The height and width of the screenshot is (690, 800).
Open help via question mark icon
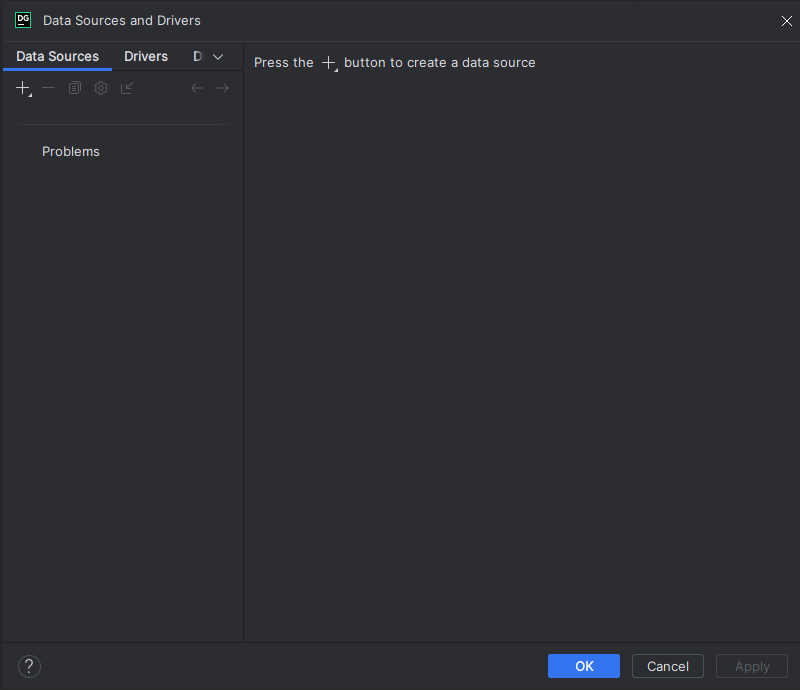pyautogui.click(x=29, y=667)
